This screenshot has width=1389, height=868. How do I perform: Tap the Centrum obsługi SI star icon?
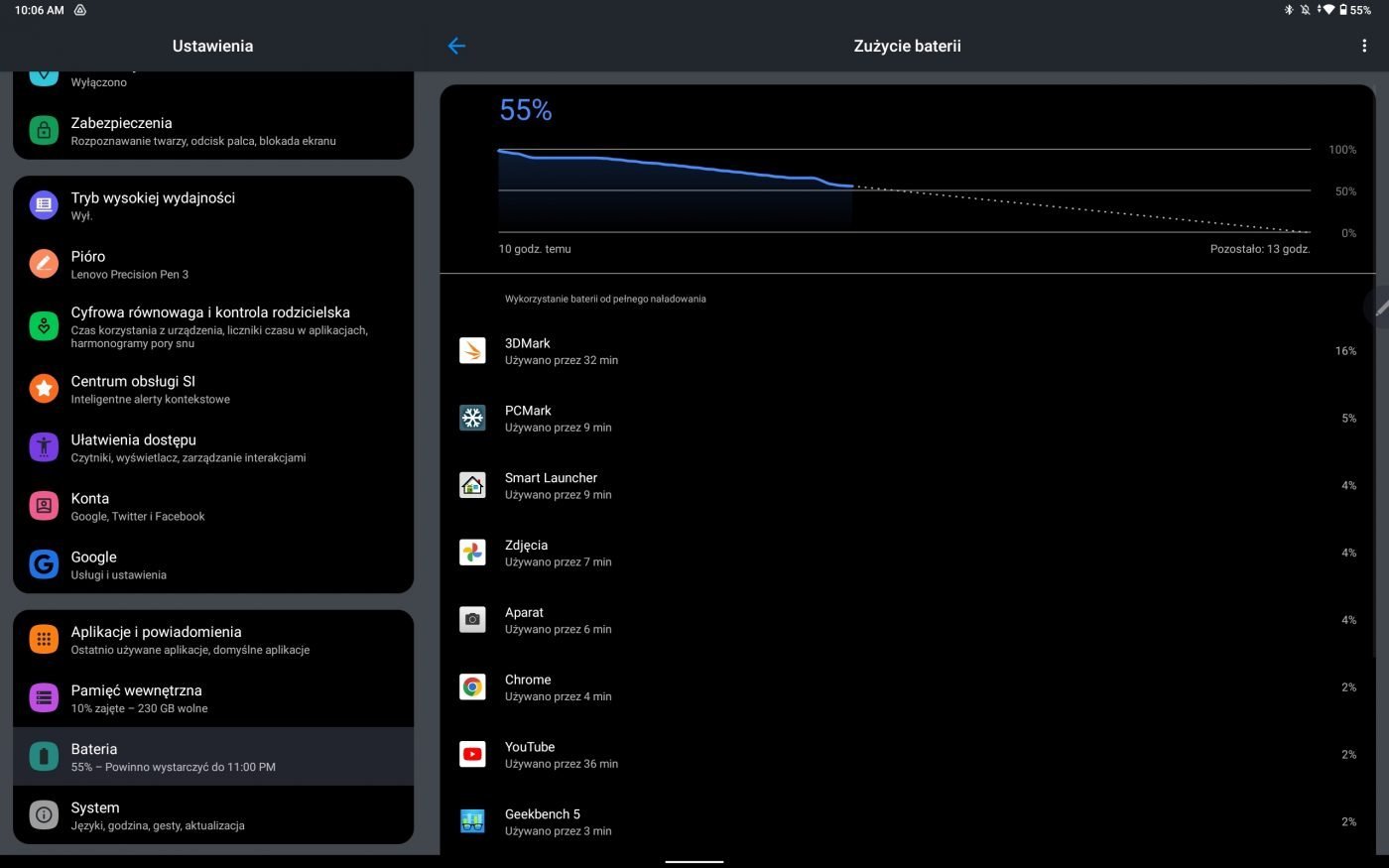click(x=44, y=389)
